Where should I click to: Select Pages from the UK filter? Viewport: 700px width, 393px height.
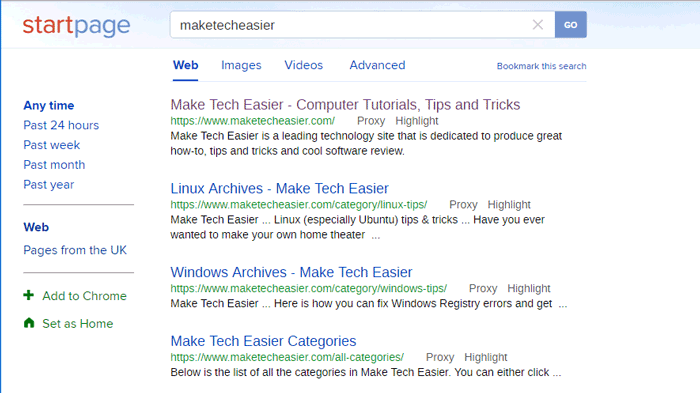pyautogui.click(x=75, y=250)
